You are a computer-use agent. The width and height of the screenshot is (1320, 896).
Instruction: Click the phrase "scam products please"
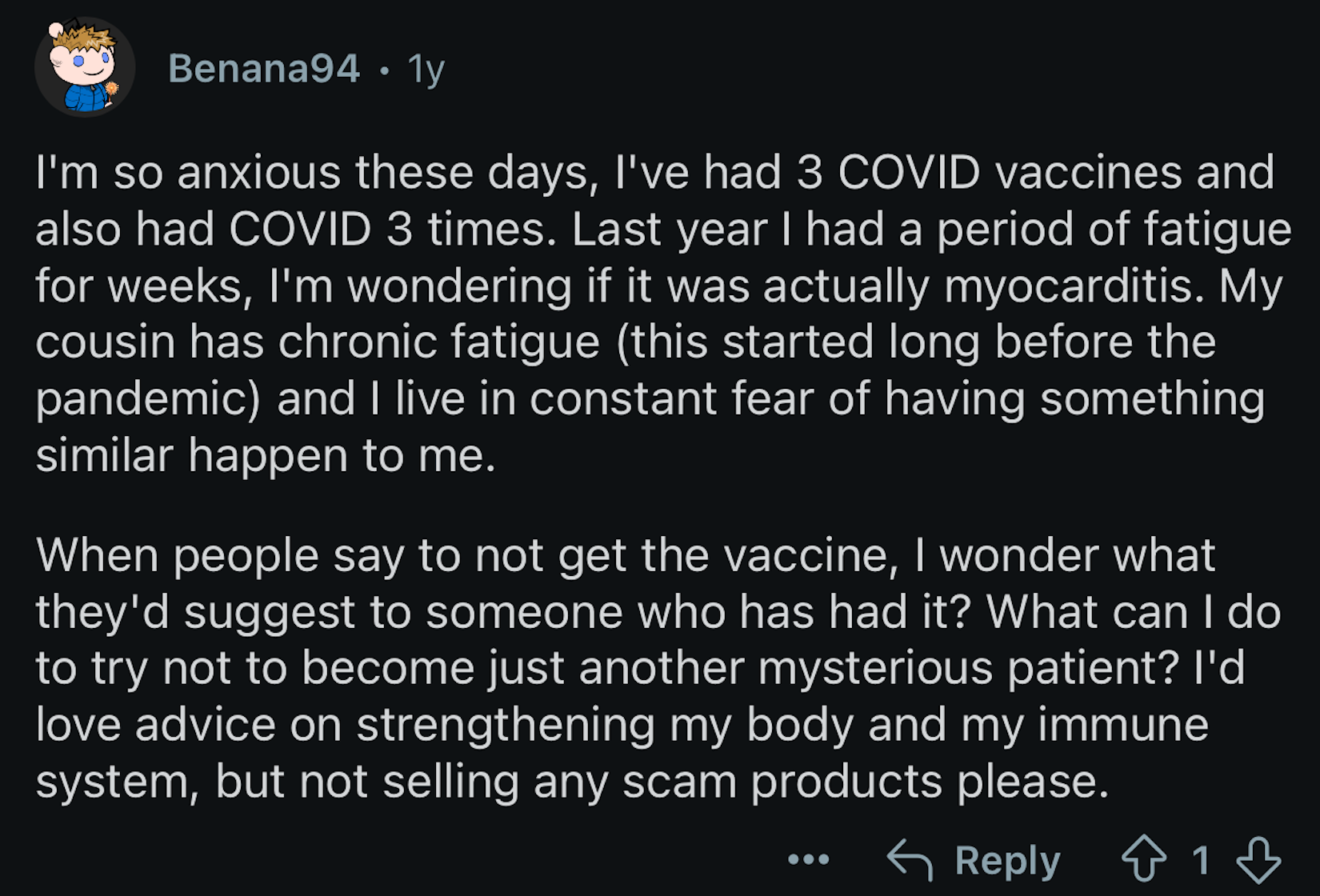click(866, 782)
